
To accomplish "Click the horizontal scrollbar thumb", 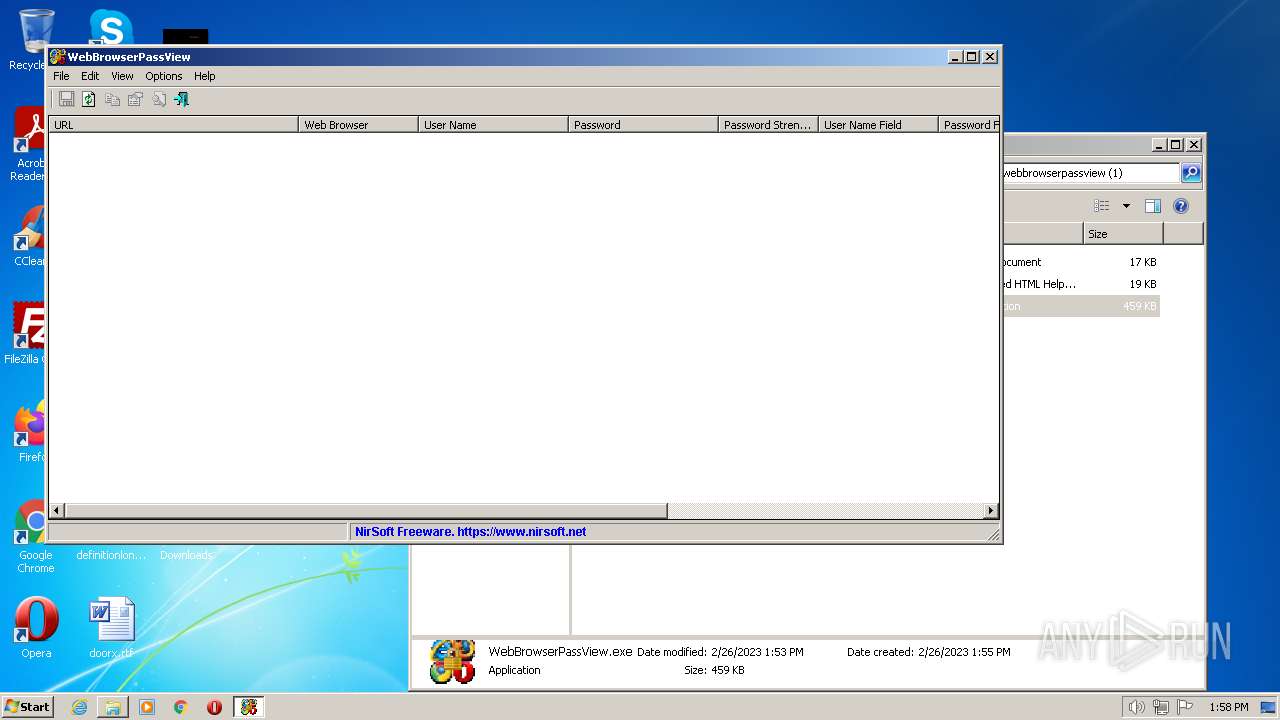I will (x=366, y=511).
